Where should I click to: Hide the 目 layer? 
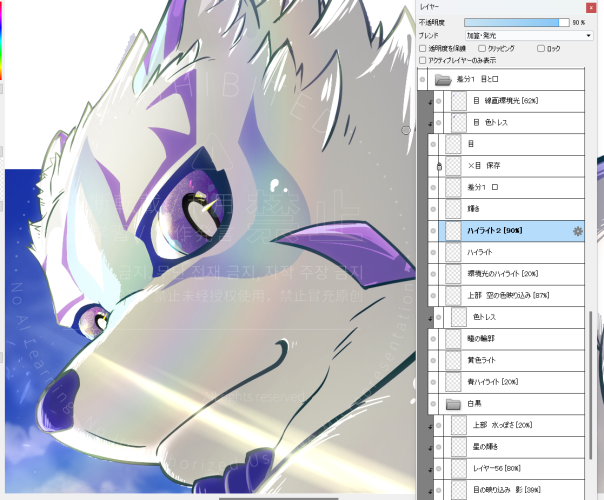(433, 144)
